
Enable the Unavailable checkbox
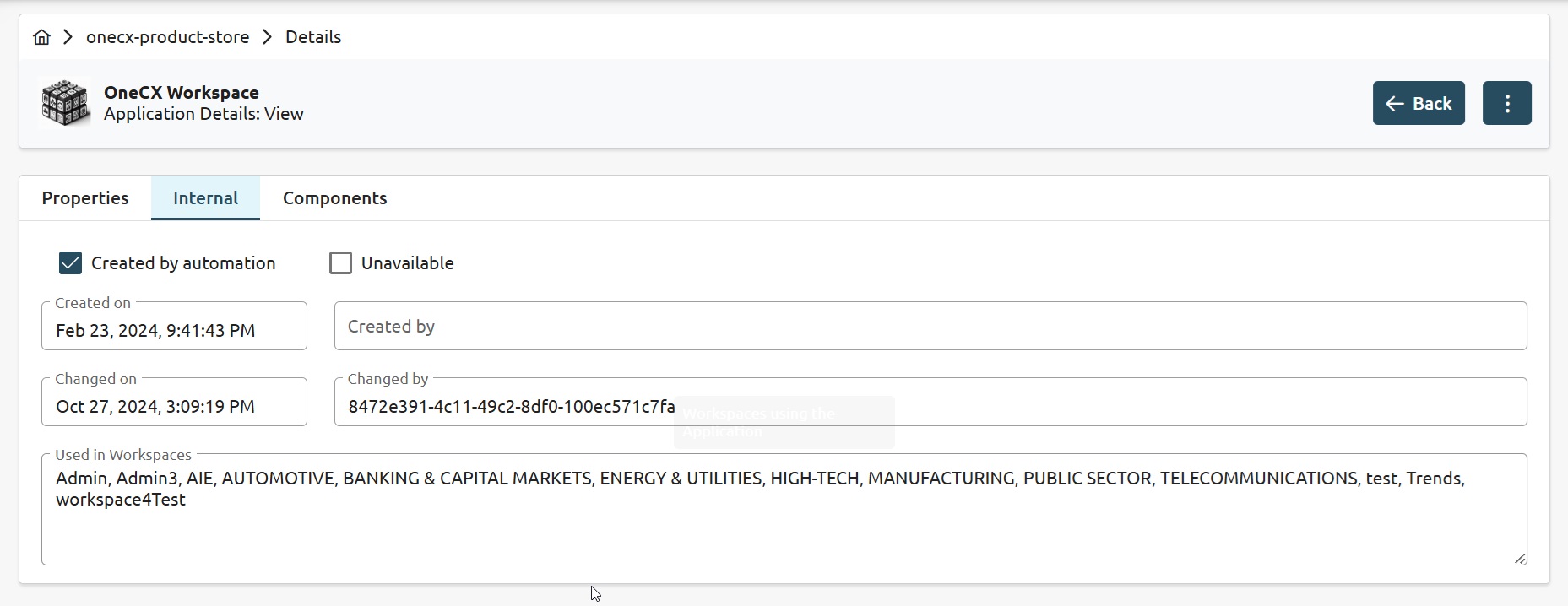(x=340, y=263)
